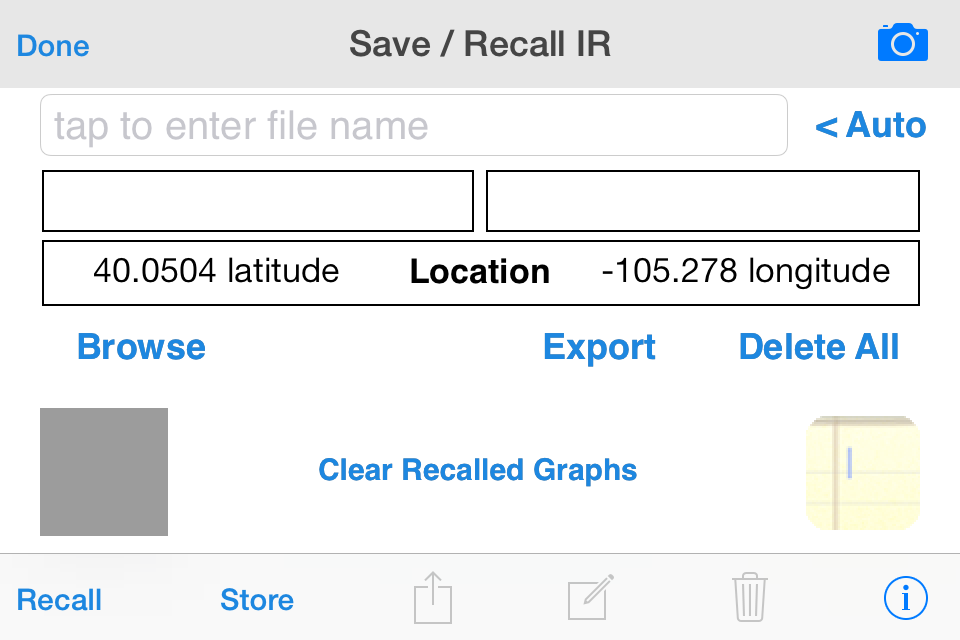Open the info circle icon
The height and width of the screenshot is (640, 960).
(906, 598)
